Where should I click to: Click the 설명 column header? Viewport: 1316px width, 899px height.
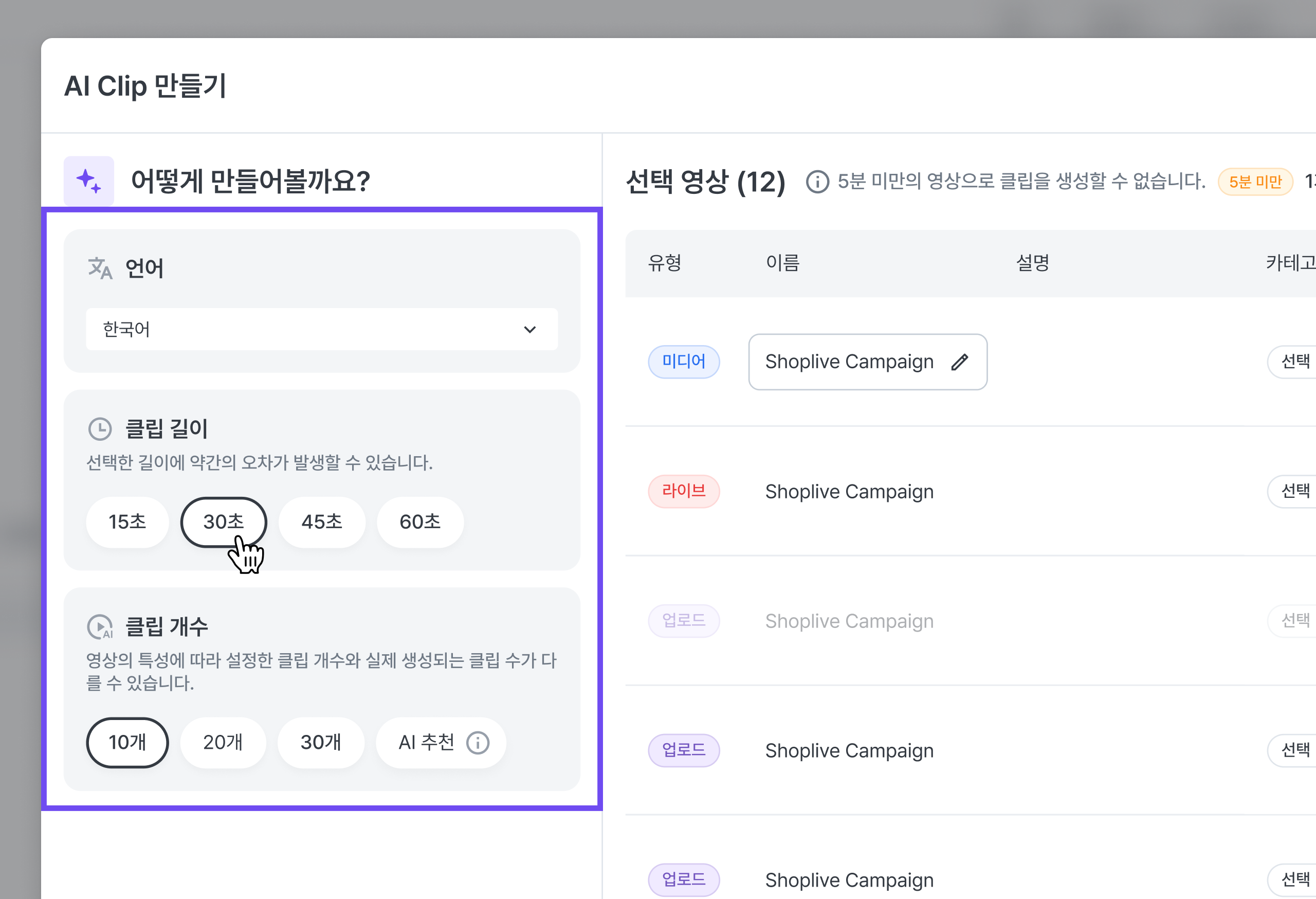(1033, 263)
